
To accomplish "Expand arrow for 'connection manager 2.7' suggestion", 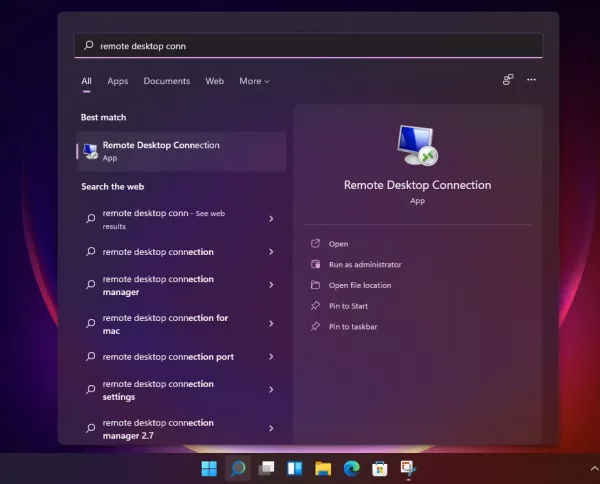I will click(271, 429).
